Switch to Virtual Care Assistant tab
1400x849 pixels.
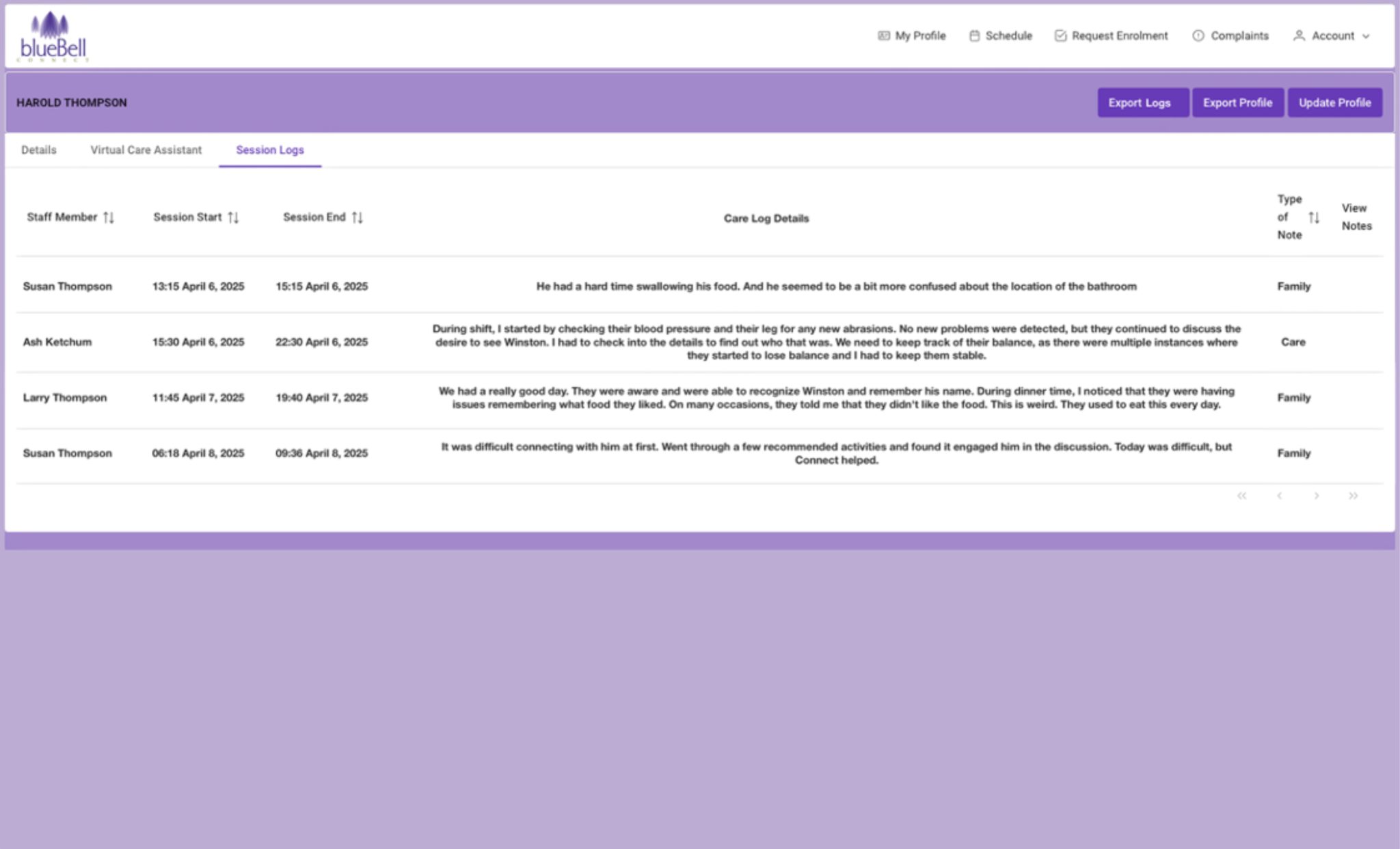(146, 150)
